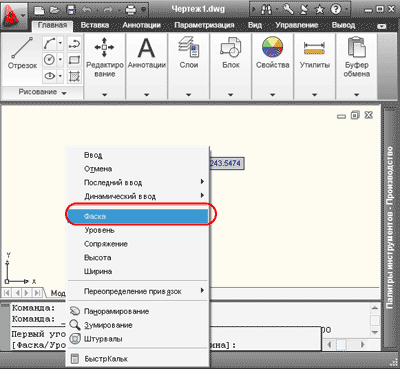Select the ellipse drawing tool
This screenshot has width=400, height=369.
(x=50, y=76)
